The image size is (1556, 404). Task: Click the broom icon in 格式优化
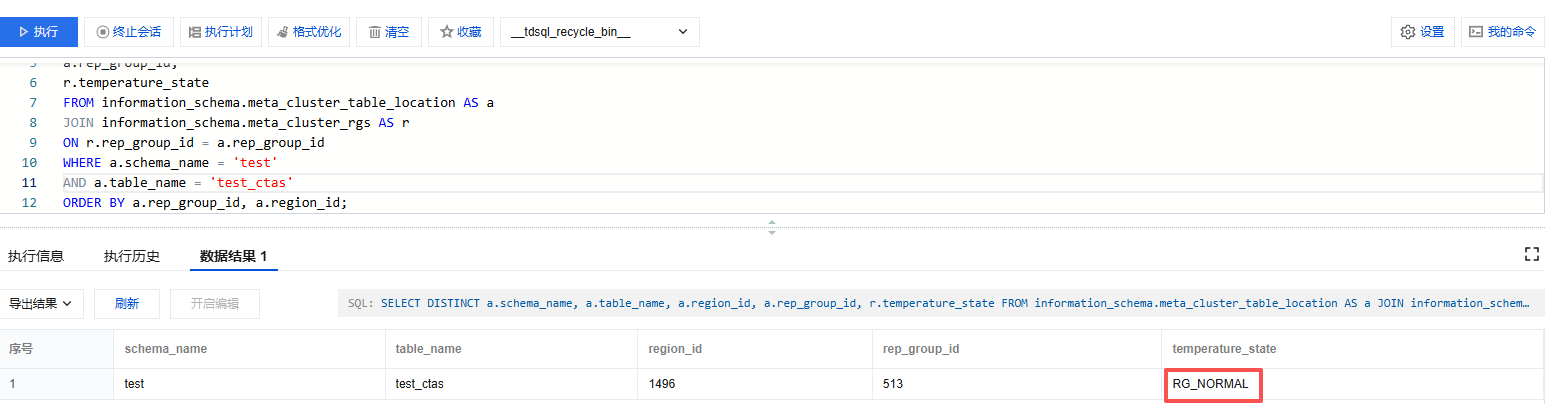coord(283,32)
